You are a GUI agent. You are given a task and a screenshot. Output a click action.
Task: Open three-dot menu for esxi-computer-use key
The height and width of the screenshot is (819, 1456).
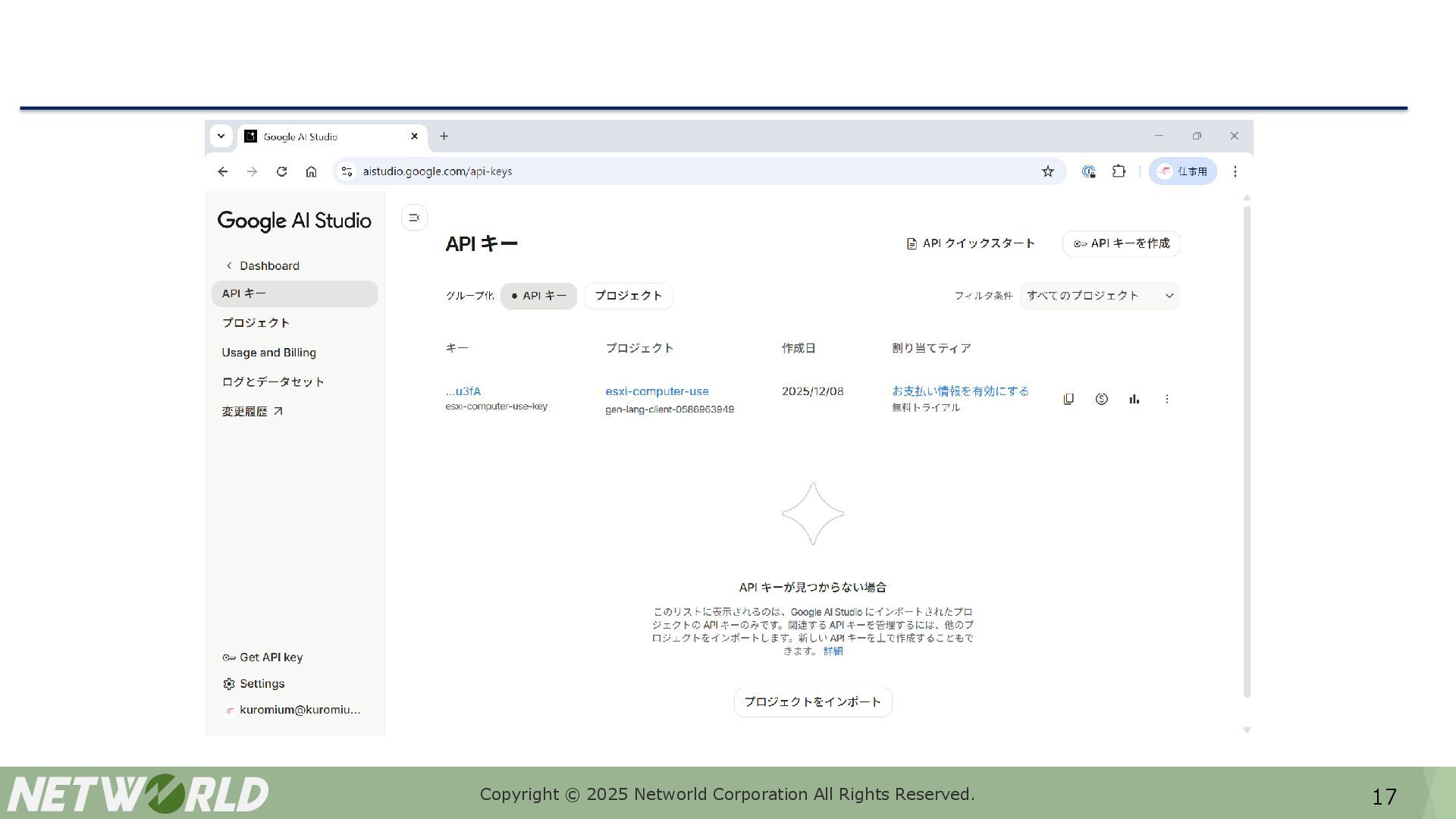point(1166,399)
